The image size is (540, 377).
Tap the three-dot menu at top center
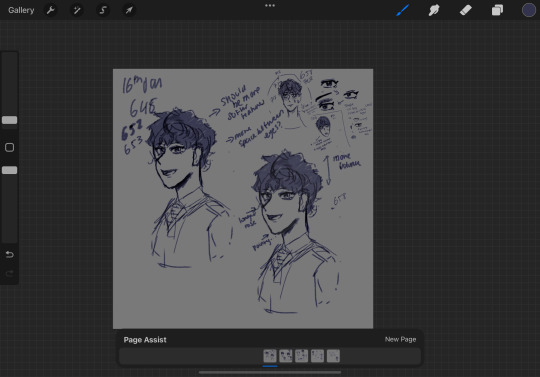[x=270, y=6]
